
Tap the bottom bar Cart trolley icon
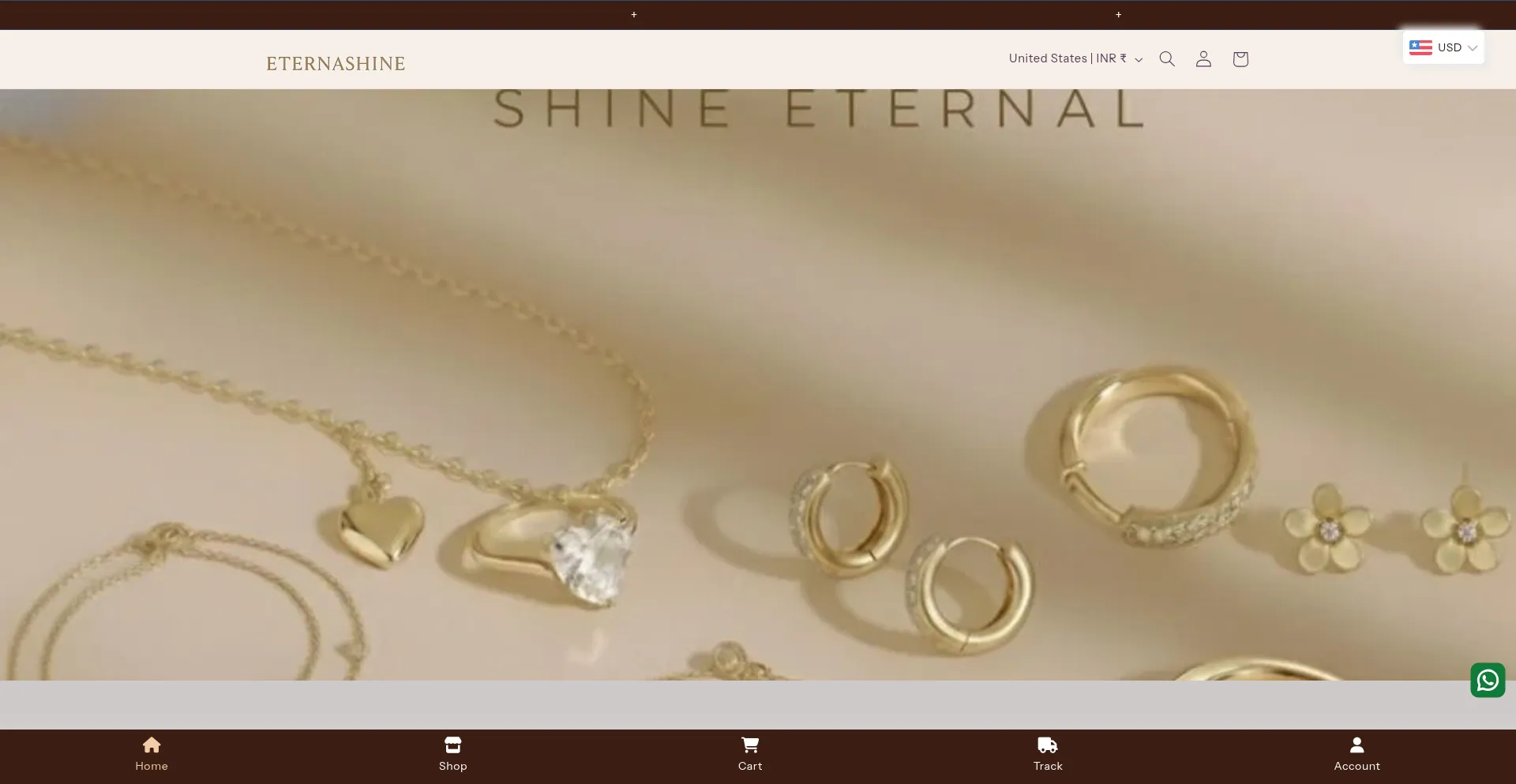coord(750,745)
